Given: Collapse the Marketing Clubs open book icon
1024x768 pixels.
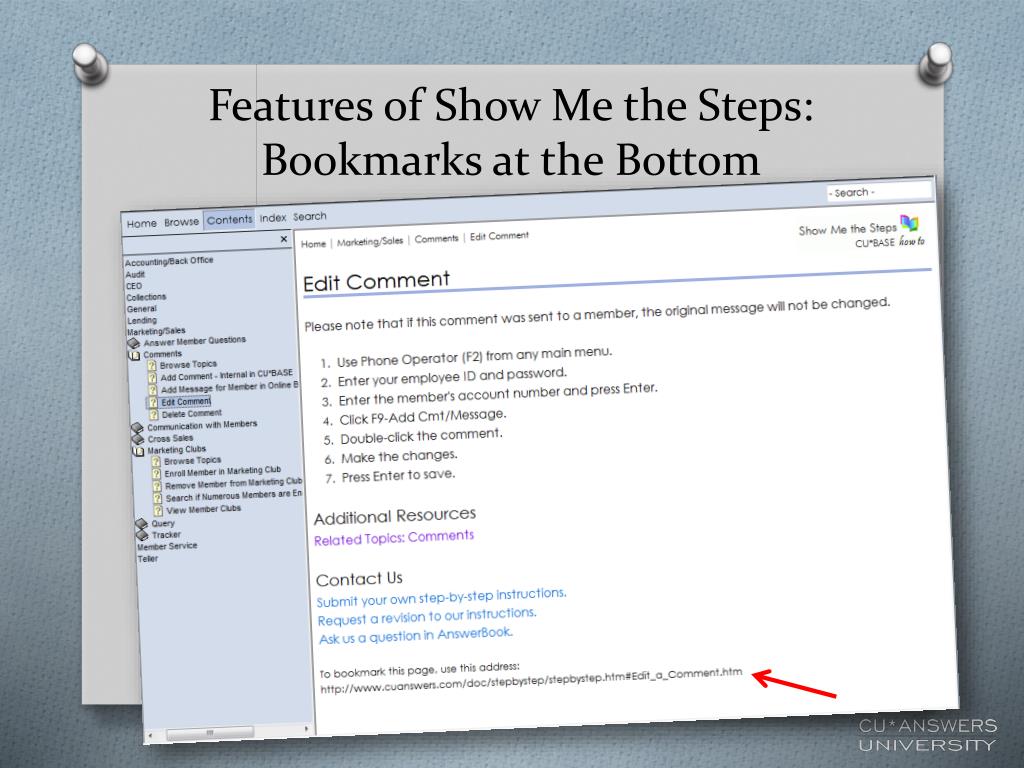Looking at the screenshot, I should pos(138,451).
